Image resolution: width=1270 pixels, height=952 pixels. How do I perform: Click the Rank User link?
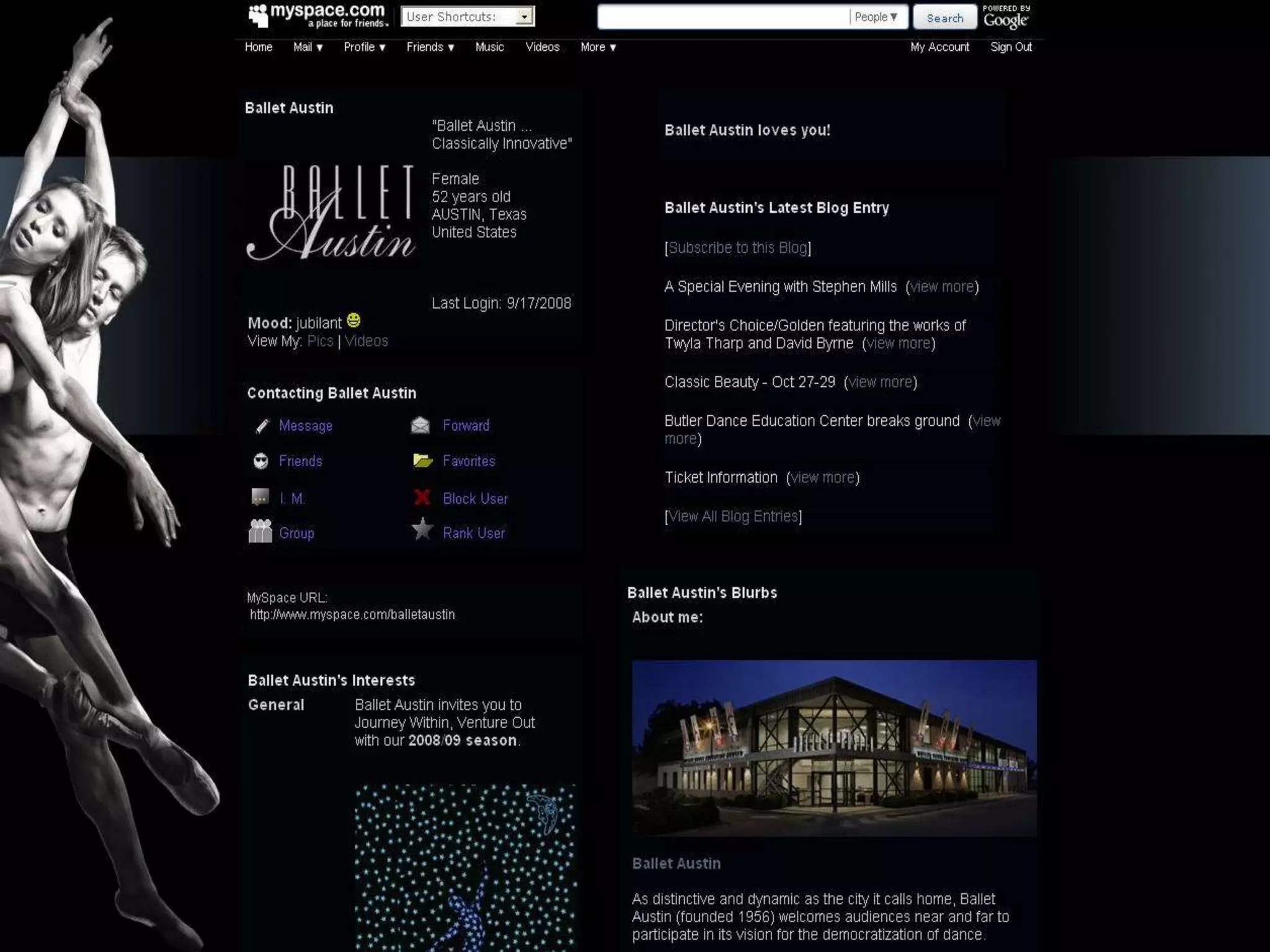pyautogui.click(x=474, y=533)
